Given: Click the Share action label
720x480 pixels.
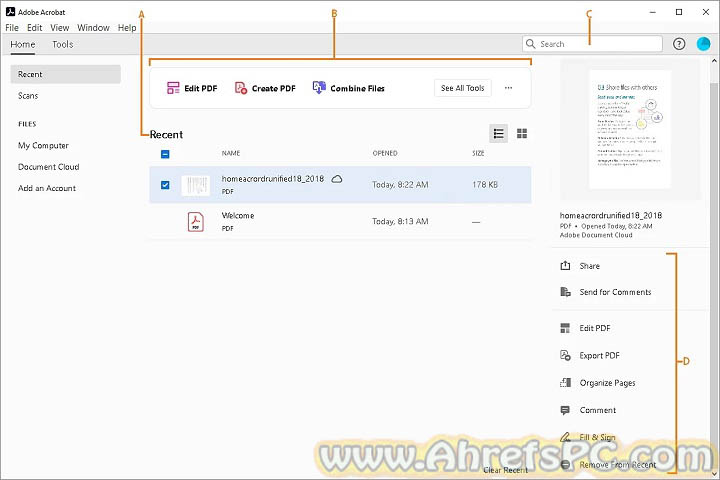Looking at the screenshot, I should click(x=590, y=266).
